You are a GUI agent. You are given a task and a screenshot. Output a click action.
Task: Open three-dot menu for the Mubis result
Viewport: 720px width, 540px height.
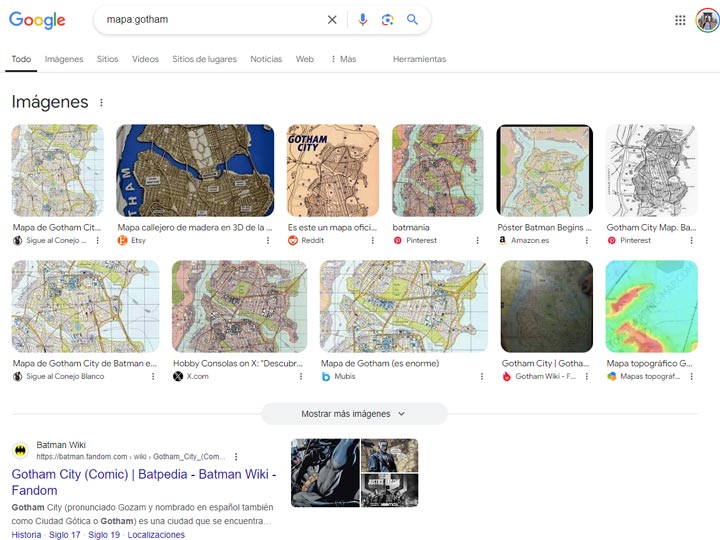coord(482,377)
